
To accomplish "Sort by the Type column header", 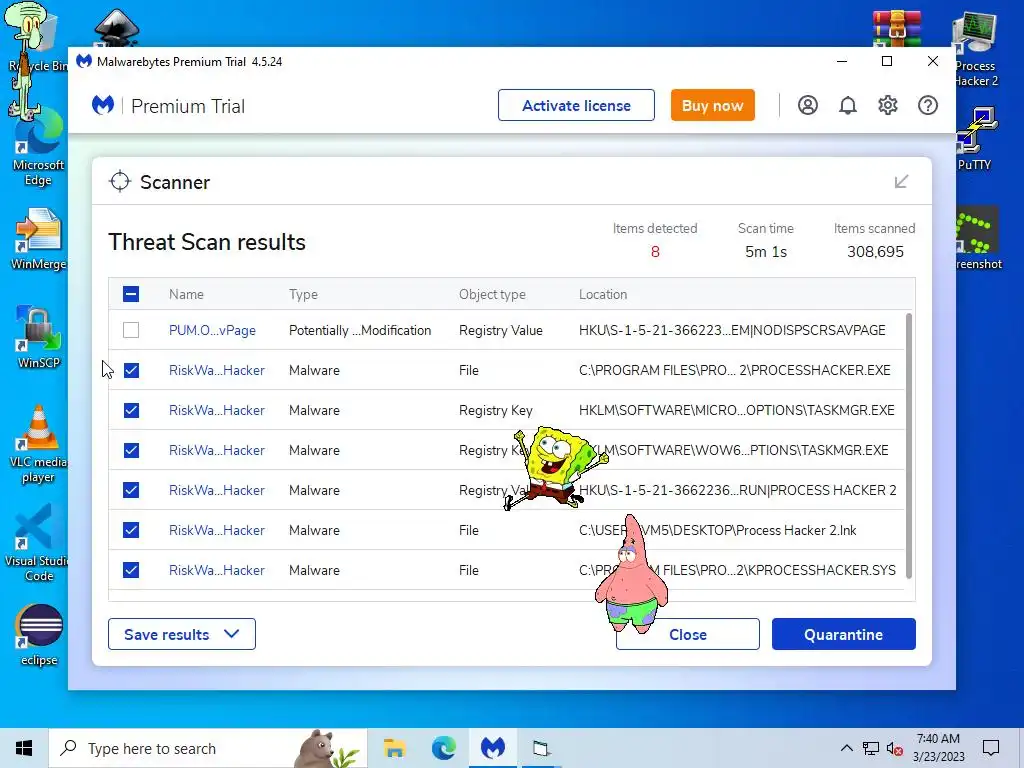I will coord(303,295).
